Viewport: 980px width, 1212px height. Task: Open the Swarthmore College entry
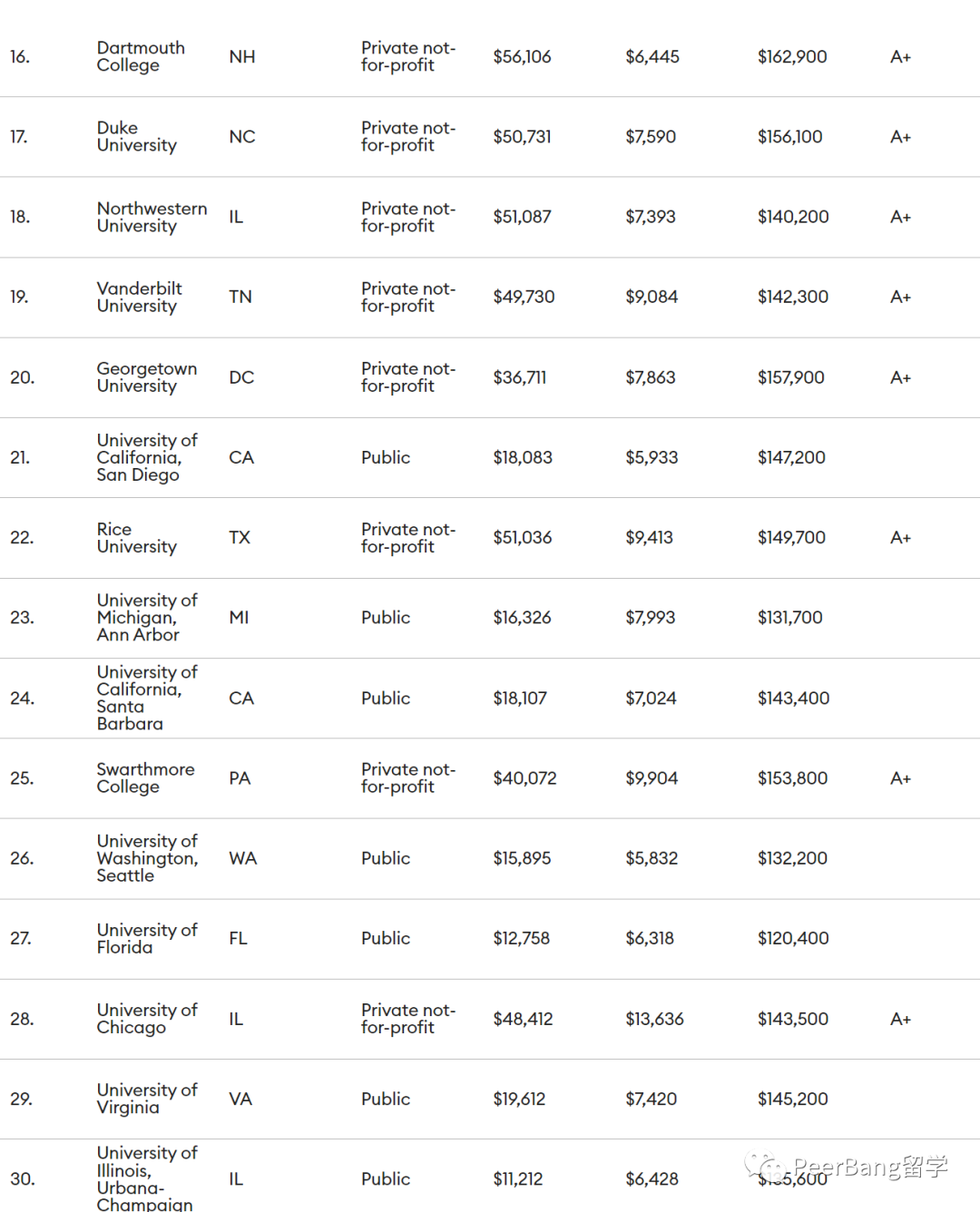[x=146, y=777]
